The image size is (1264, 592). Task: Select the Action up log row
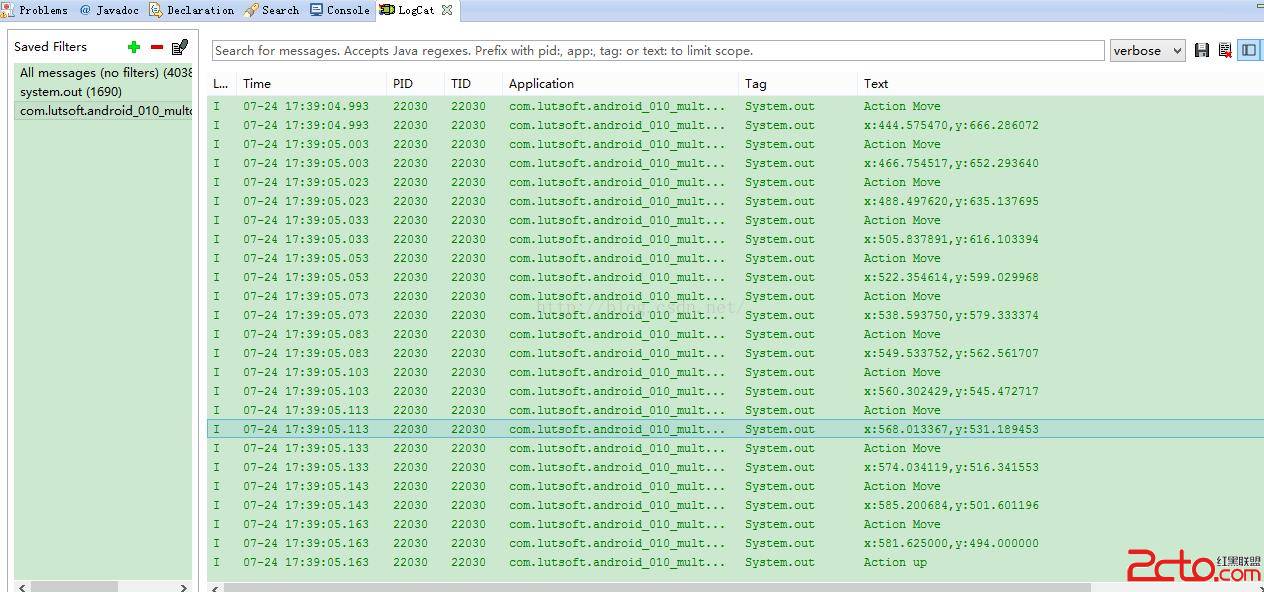735,563
